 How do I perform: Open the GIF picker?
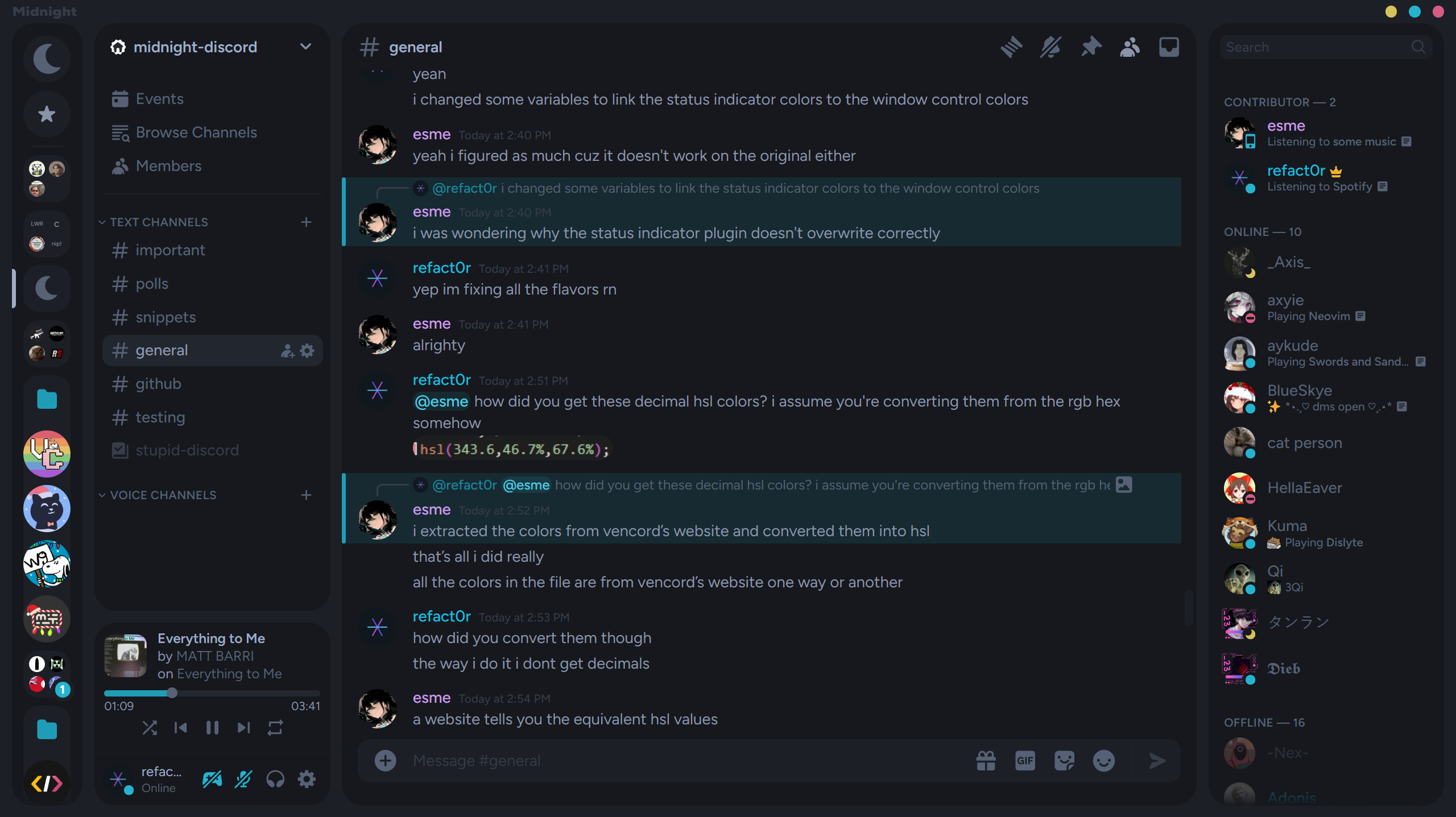(1025, 760)
